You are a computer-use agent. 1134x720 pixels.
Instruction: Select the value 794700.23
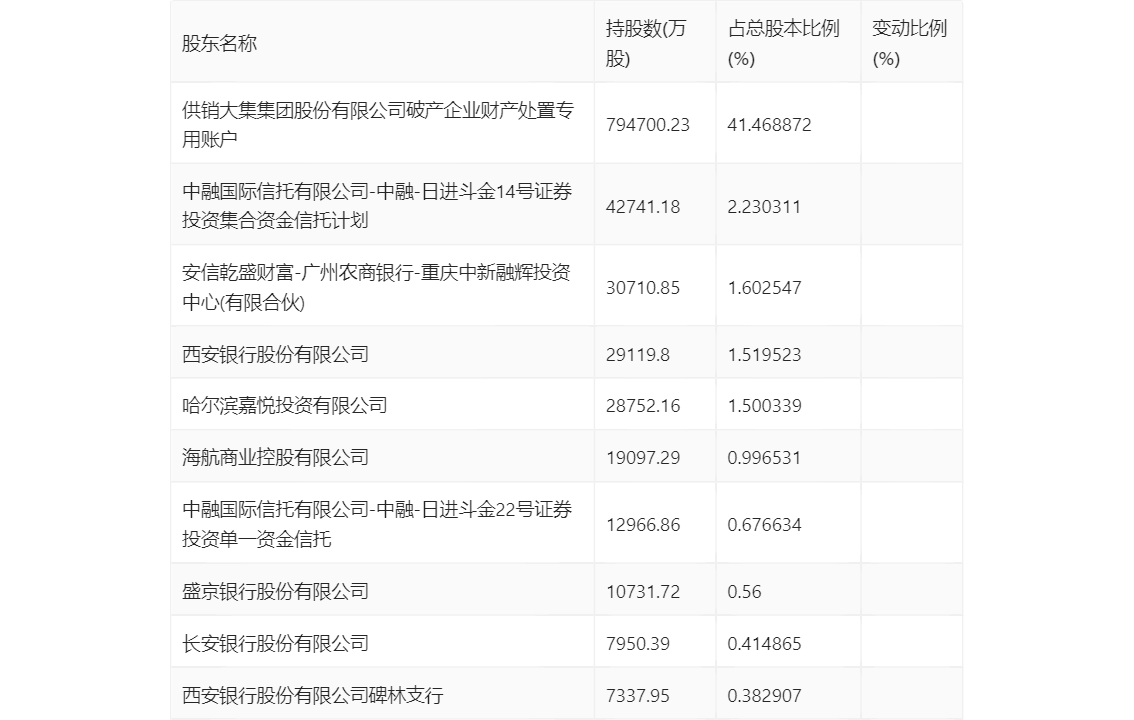click(648, 125)
